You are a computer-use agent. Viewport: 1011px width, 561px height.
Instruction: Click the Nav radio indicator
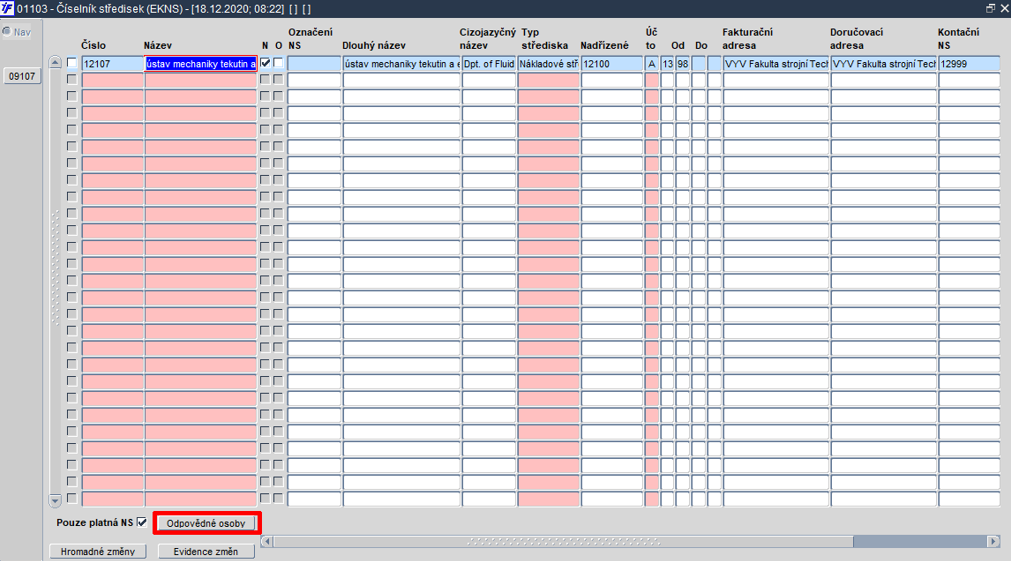[x=6, y=32]
